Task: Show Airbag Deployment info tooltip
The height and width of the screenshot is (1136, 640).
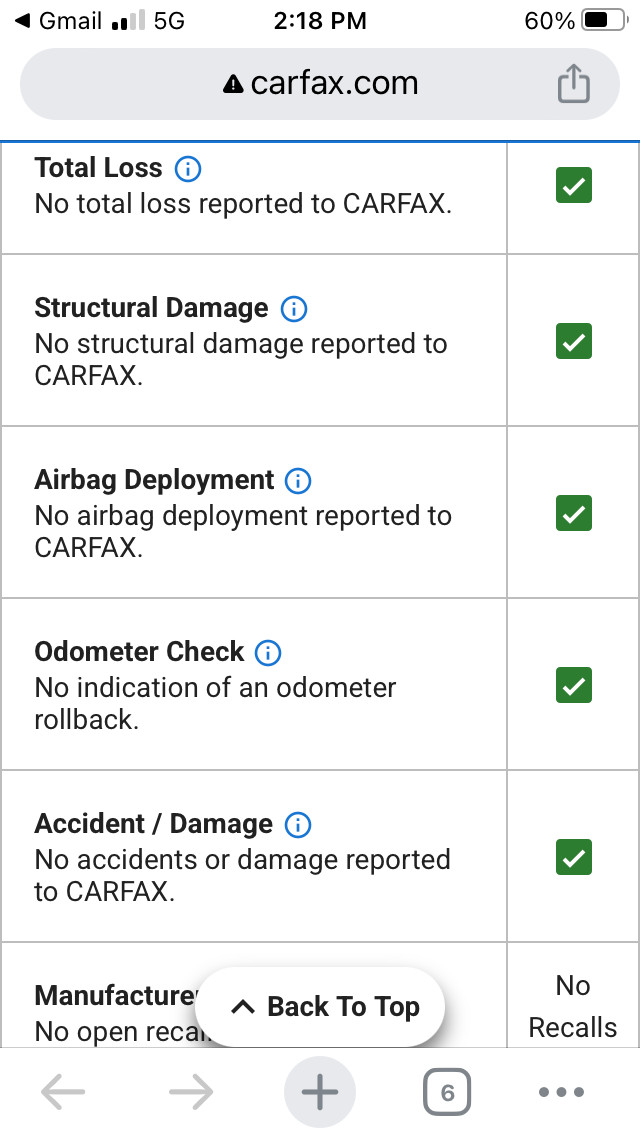Action: click(297, 480)
